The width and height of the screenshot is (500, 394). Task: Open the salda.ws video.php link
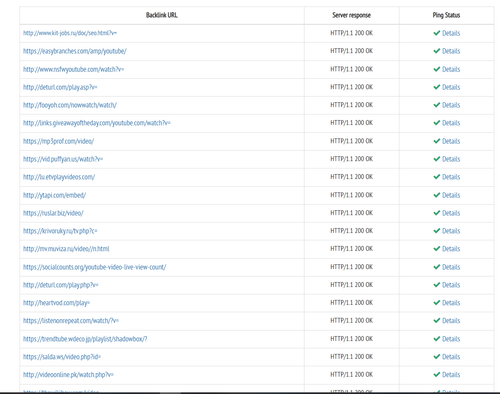coord(62,357)
